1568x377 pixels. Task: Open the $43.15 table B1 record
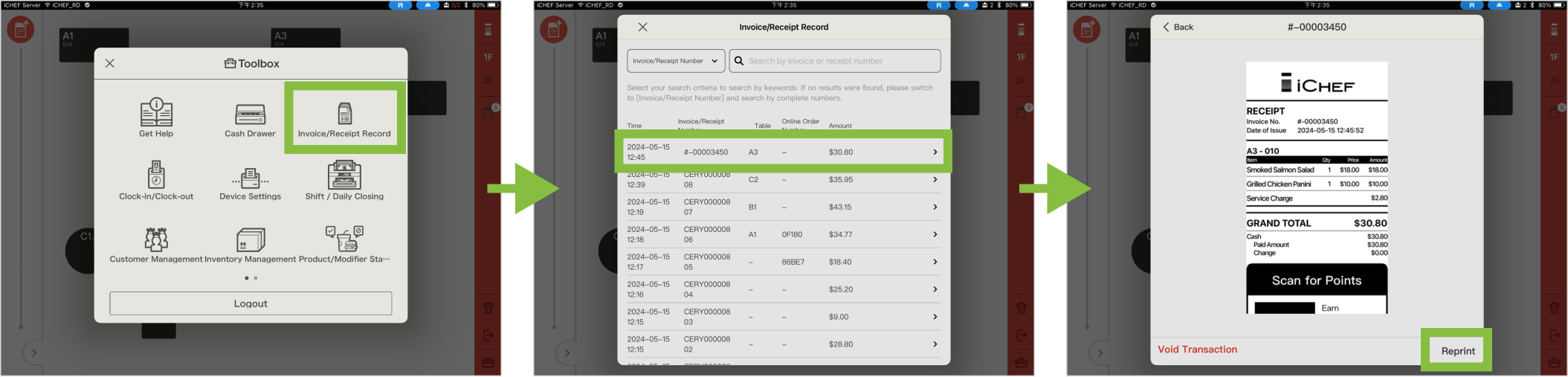[782, 207]
